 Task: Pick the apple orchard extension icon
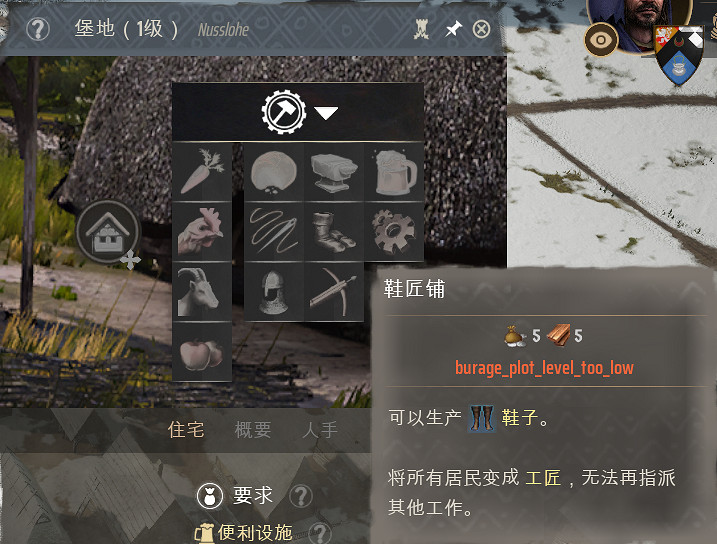(202, 352)
